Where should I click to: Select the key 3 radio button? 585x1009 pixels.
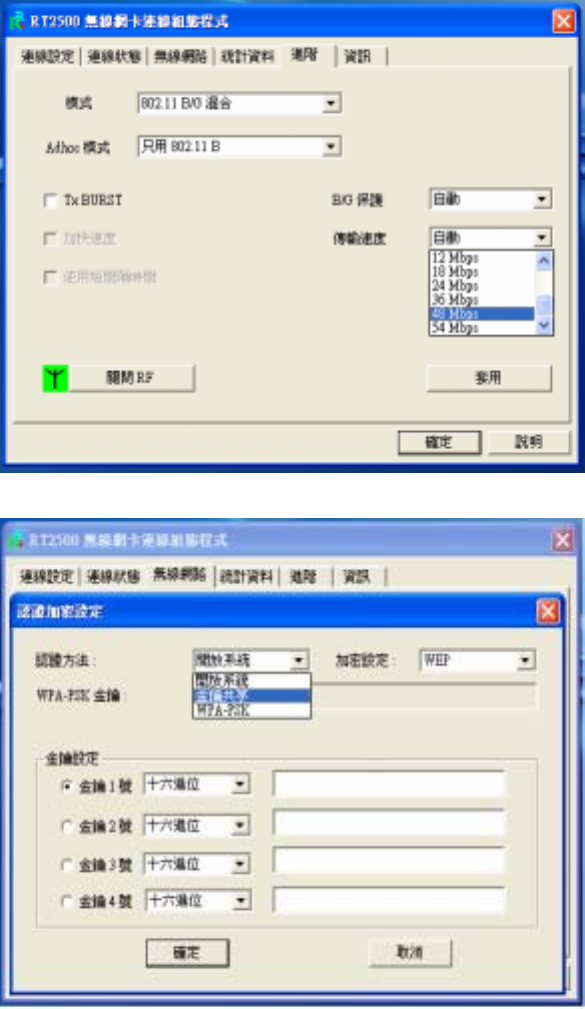click(66, 865)
